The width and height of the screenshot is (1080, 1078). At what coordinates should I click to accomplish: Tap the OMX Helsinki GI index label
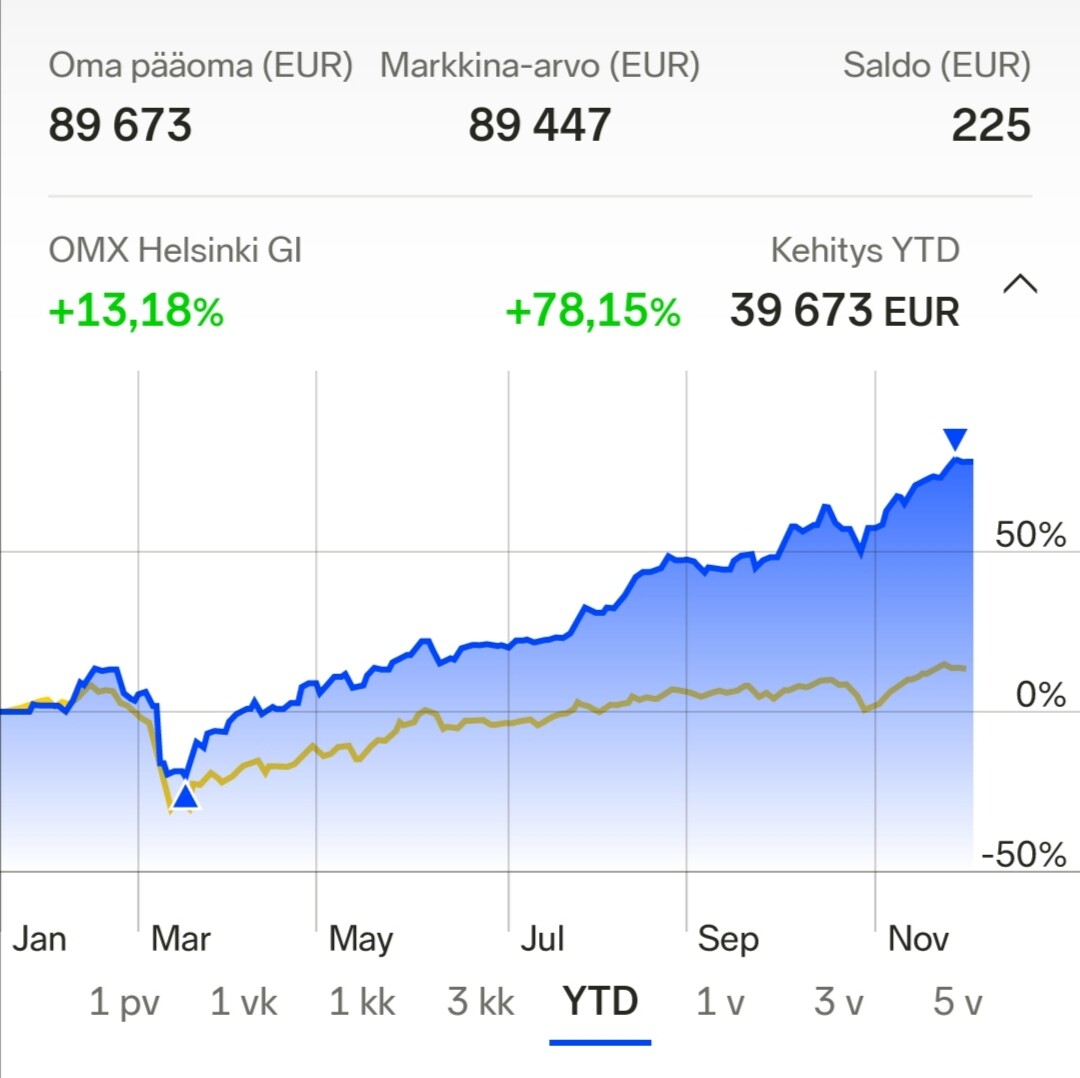click(175, 250)
